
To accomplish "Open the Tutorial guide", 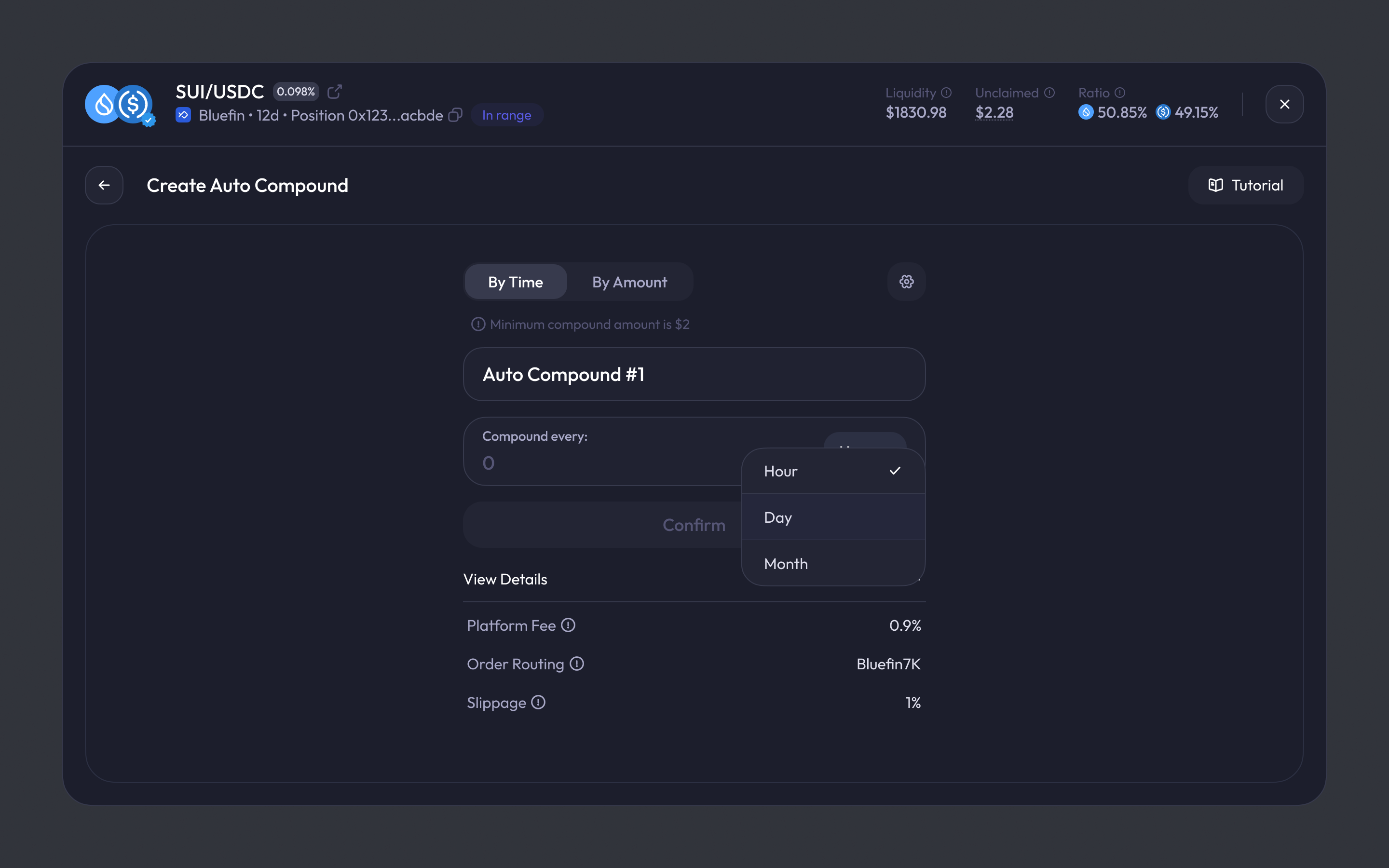I will pos(1245,186).
